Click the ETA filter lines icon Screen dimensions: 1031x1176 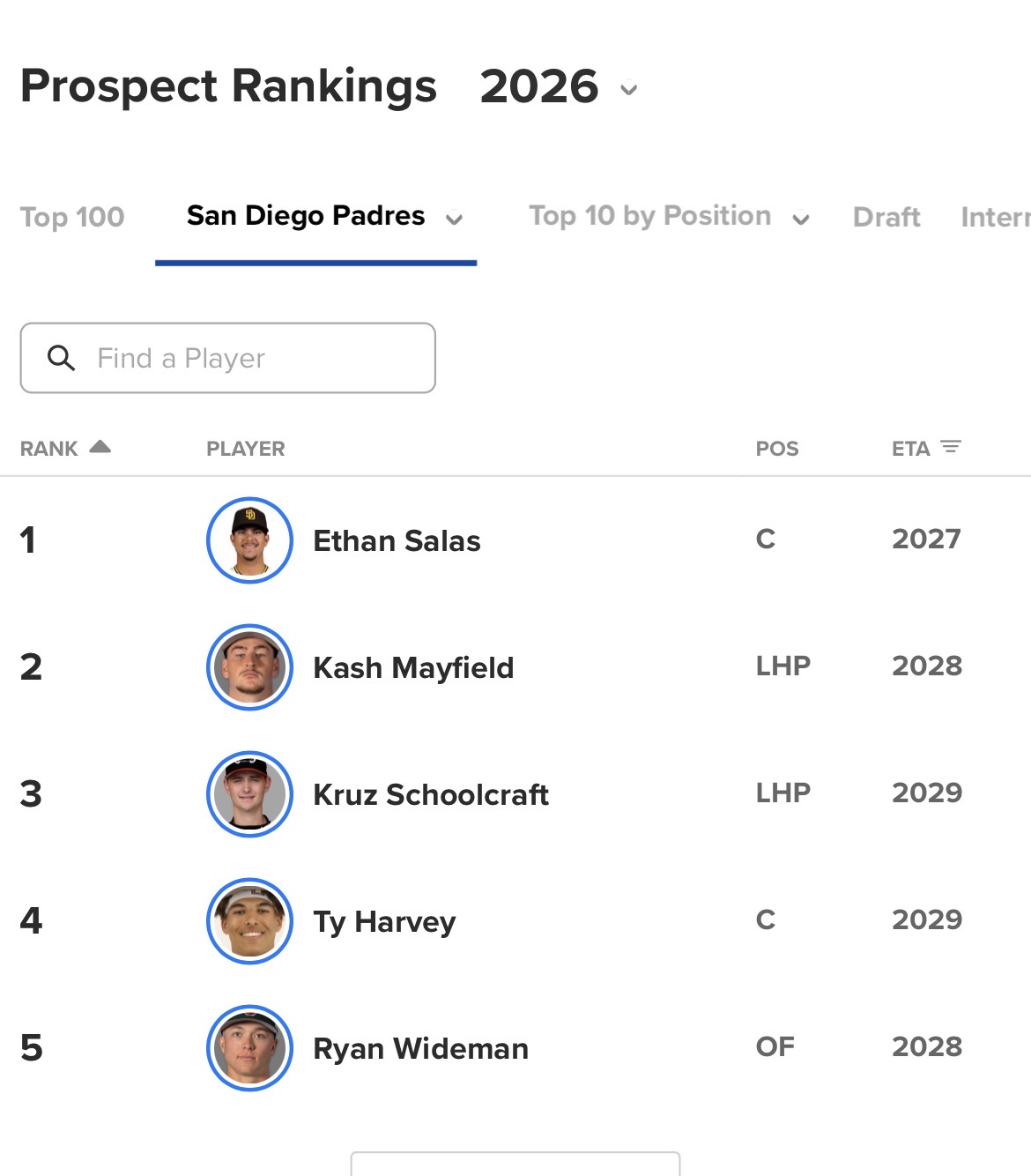click(951, 447)
